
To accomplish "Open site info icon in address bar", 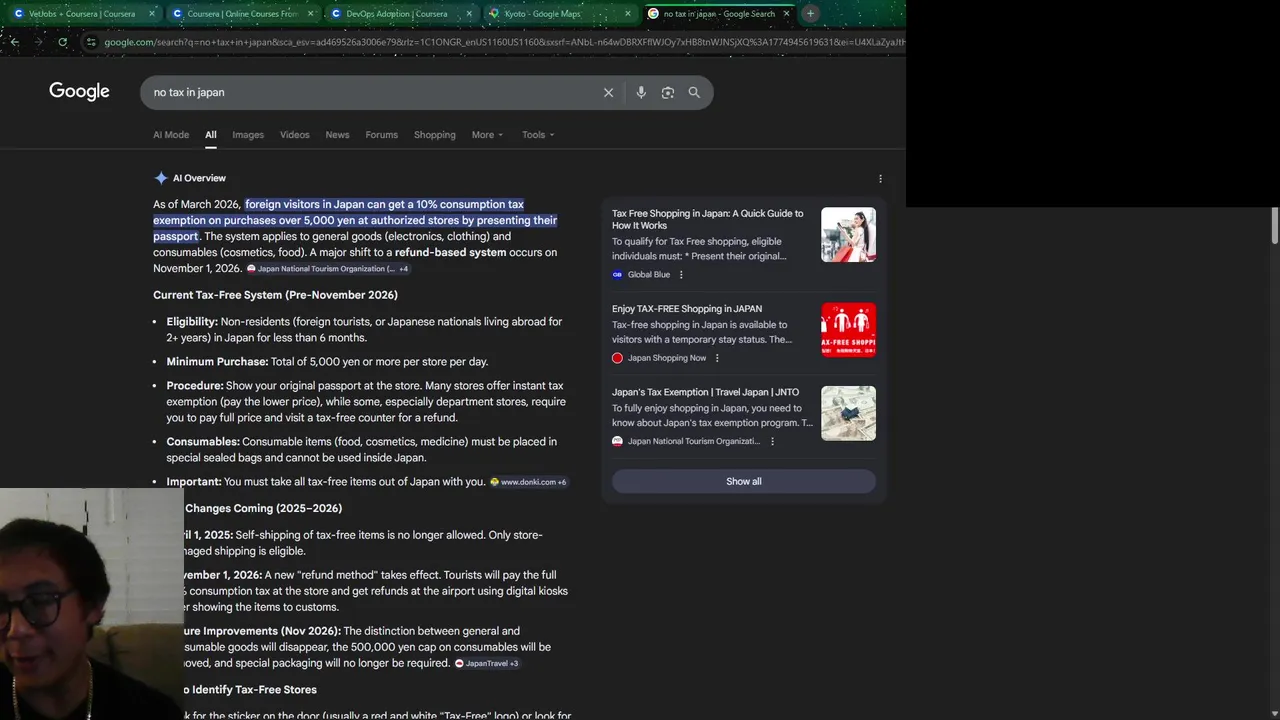I will pos(91,42).
